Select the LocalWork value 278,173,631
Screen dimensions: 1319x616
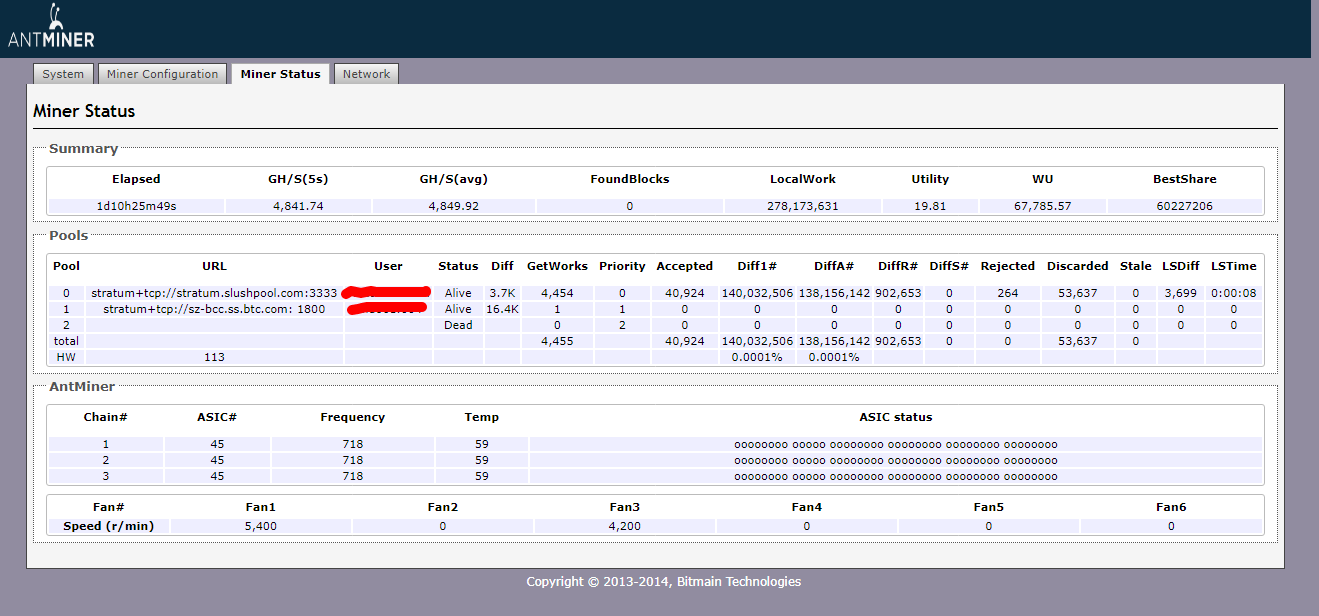click(803, 206)
